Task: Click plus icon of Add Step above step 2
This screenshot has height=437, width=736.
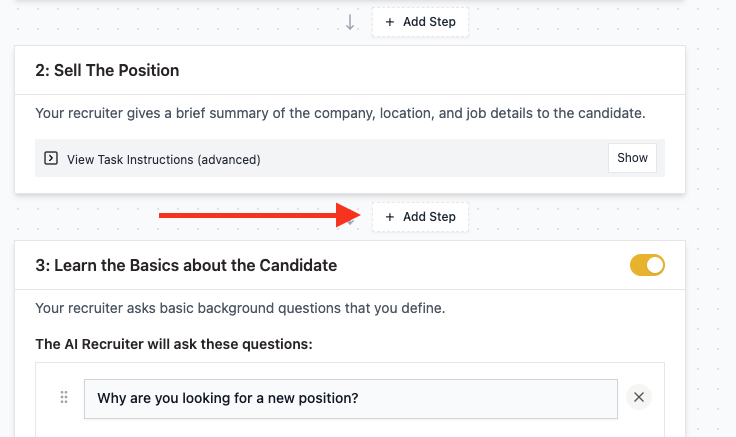Action: coord(390,22)
